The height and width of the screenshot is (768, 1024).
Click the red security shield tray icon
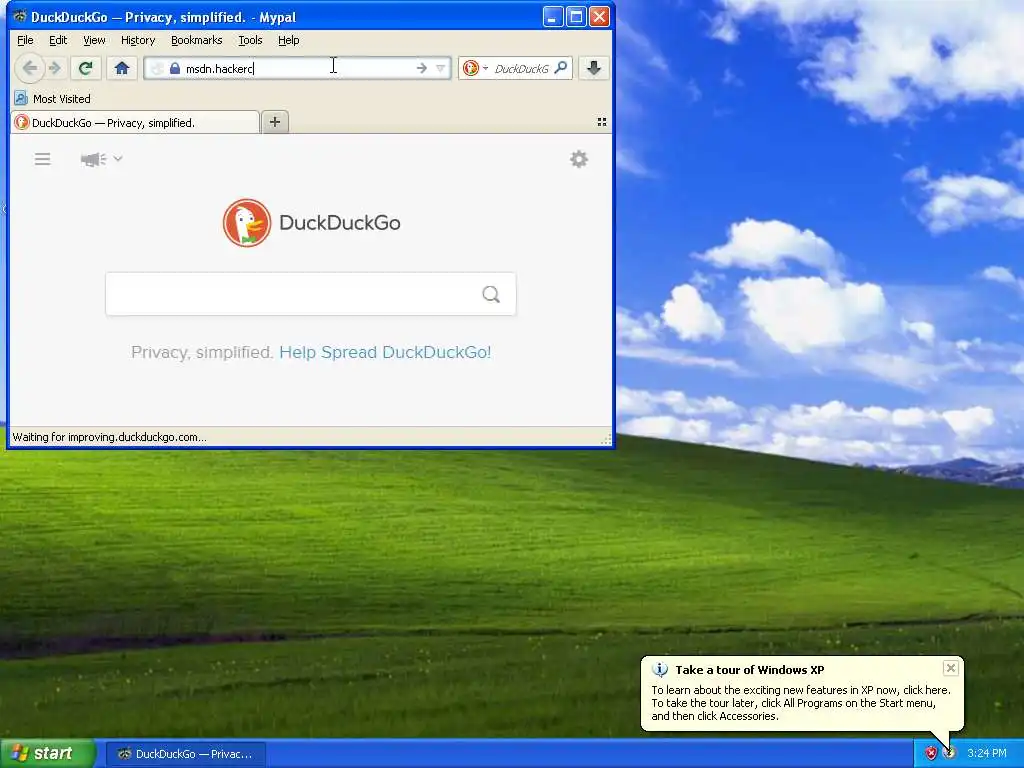point(931,754)
